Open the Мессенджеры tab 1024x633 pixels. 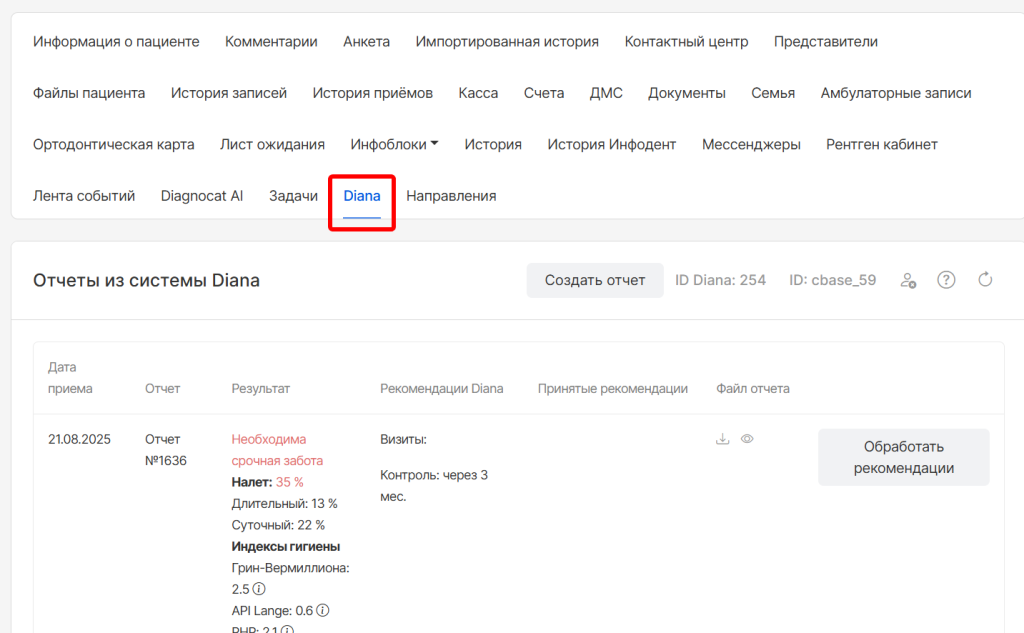pyautogui.click(x=751, y=144)
